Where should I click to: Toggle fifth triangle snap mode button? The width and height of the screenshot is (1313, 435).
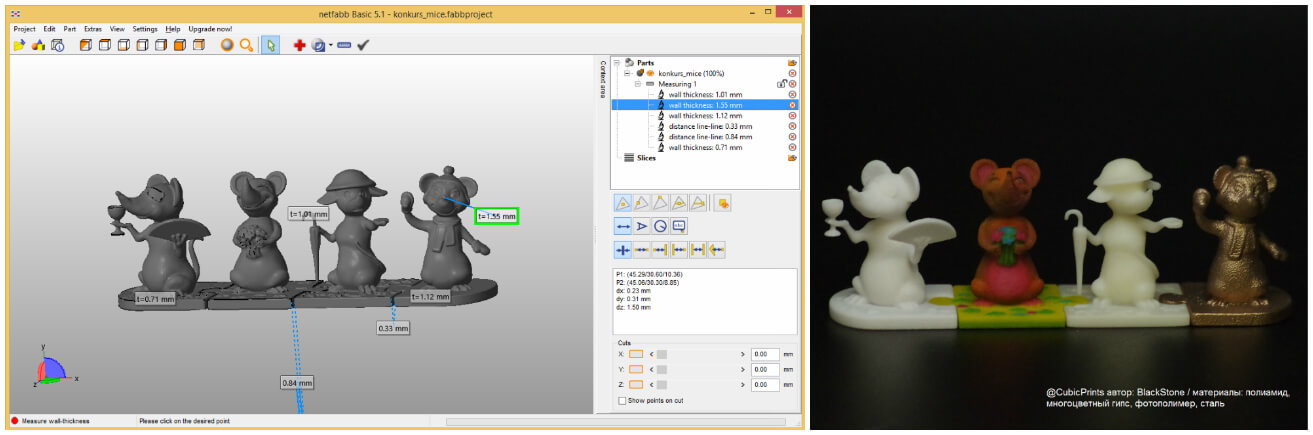(x=698, y=202)
